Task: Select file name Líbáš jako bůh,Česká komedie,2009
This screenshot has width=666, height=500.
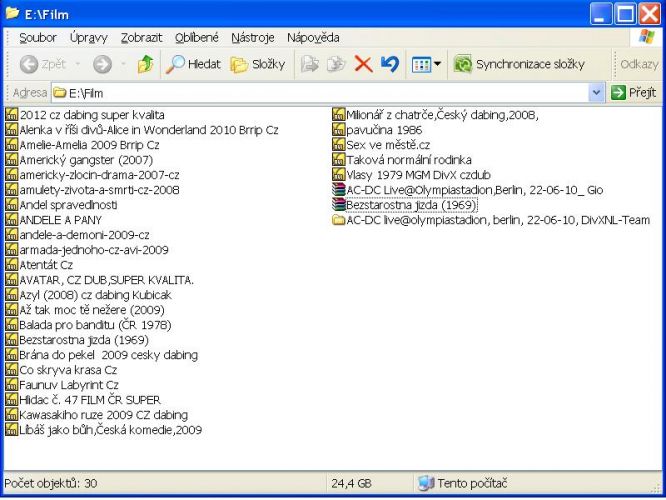Action: tap(111, 430)
